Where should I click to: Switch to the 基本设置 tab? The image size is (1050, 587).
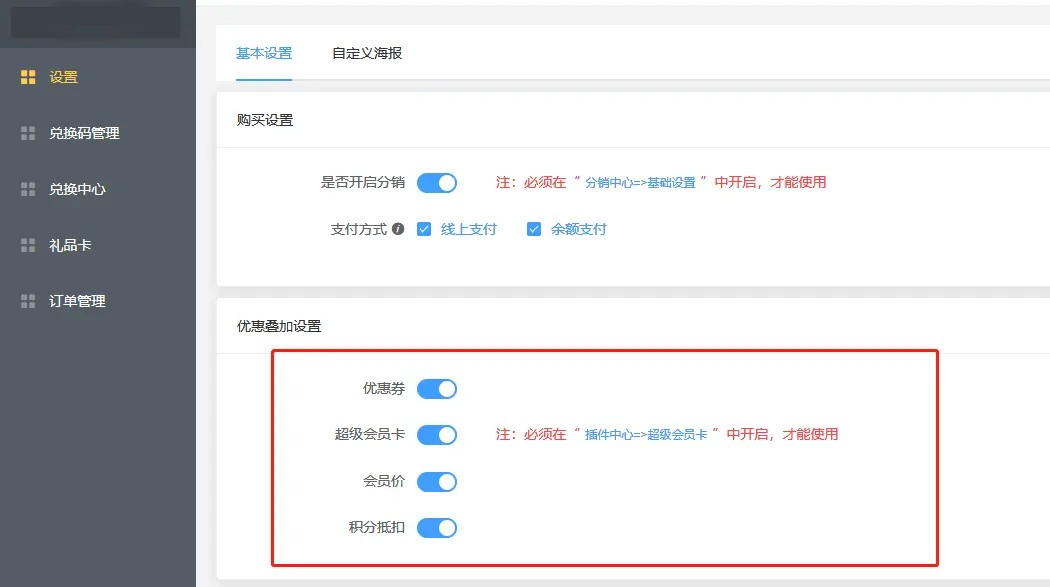[264, 54]
